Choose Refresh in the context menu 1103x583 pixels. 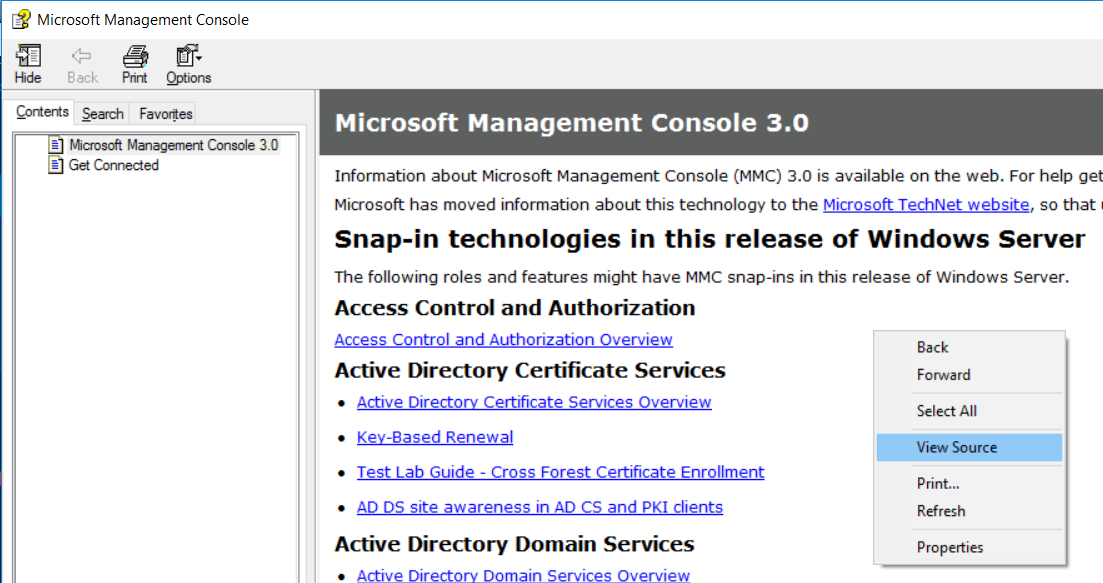point(969,511)
